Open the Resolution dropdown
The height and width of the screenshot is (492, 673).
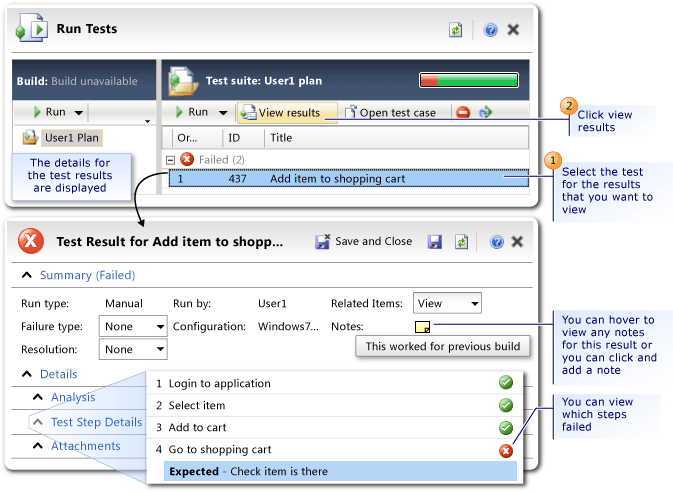pyautogui.click(x=133, y=349)
